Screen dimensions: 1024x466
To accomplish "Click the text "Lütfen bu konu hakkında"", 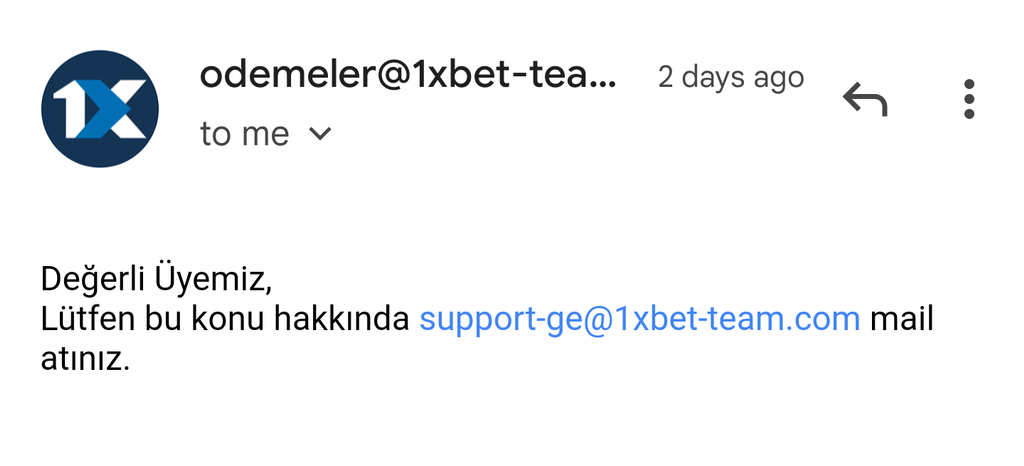I will coord(225,319).
